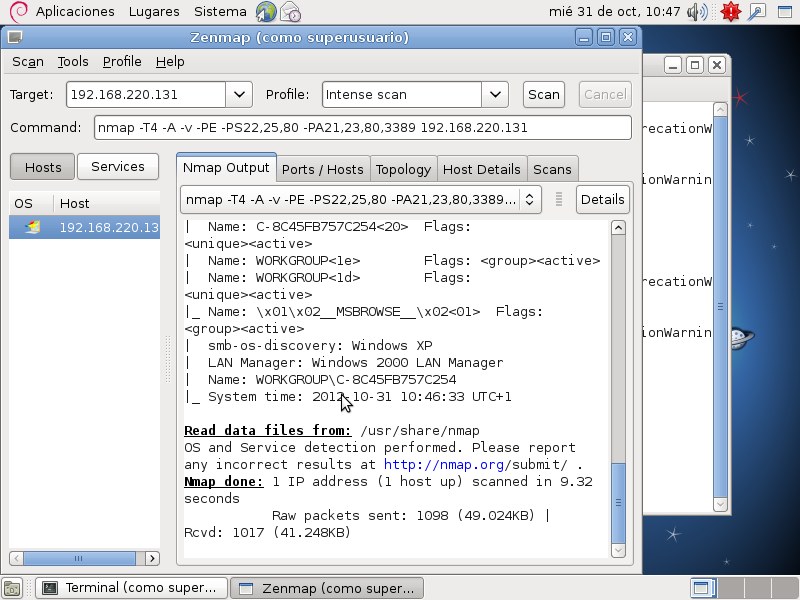Click the volume speaker icon

[700, 12]
